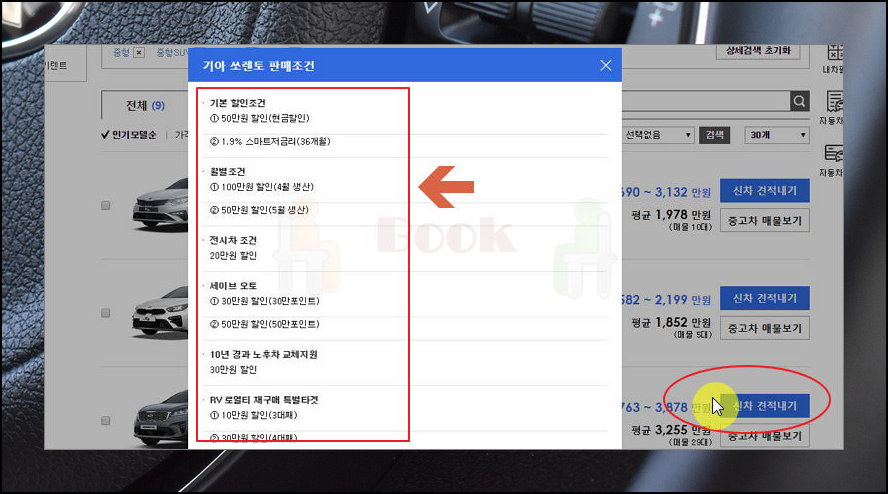Close the 기아 쏘렌토 판매조건 popup
The image size is (888, 494).
[x=605, y=66]
